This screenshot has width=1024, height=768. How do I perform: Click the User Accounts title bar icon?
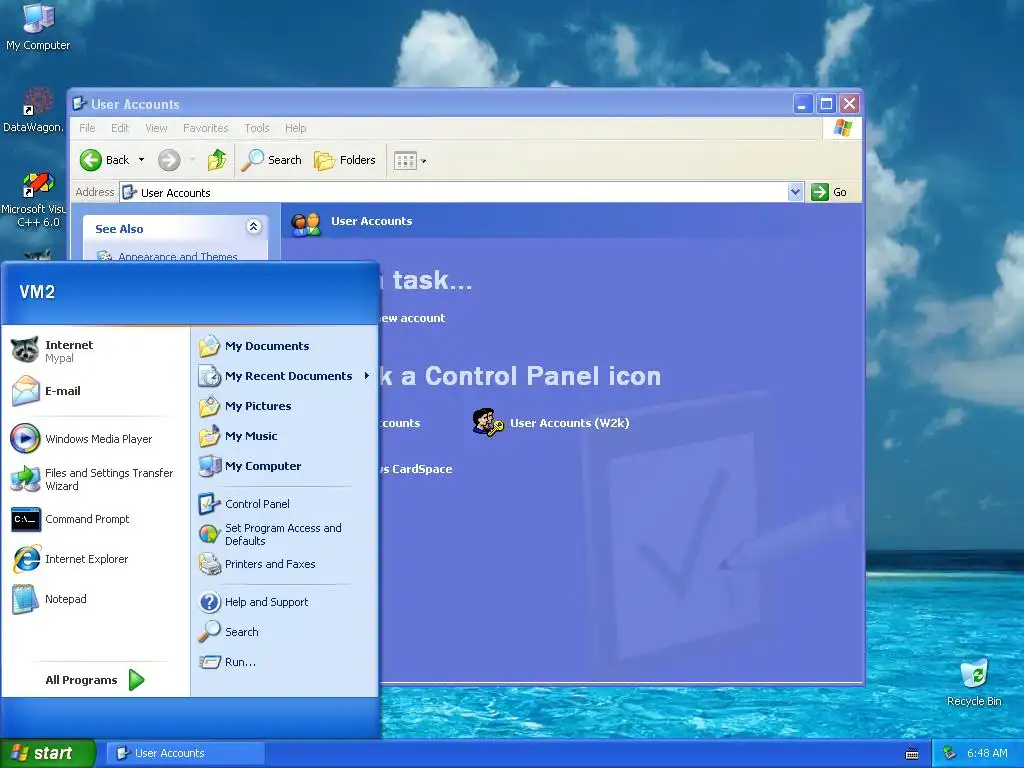tap(80, 103)
